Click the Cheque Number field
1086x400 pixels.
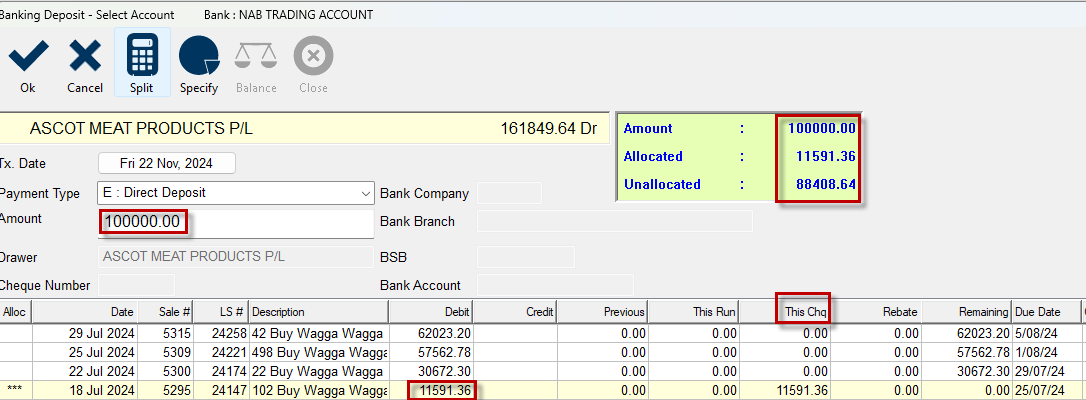click(x=136, y=285)
